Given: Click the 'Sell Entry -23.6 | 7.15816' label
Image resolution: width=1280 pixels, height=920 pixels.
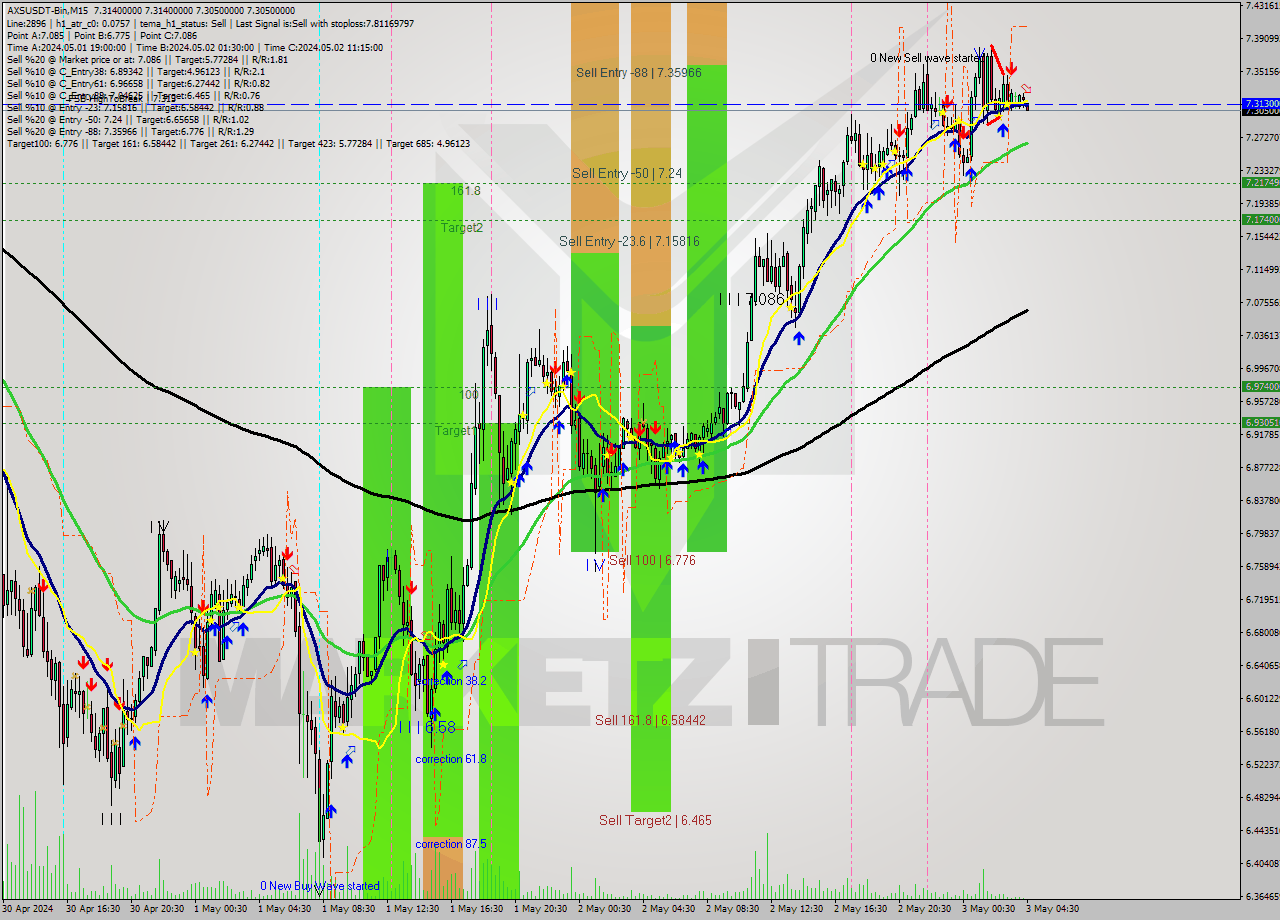Looking at the screenshot, I should click(x=629, y=241).
